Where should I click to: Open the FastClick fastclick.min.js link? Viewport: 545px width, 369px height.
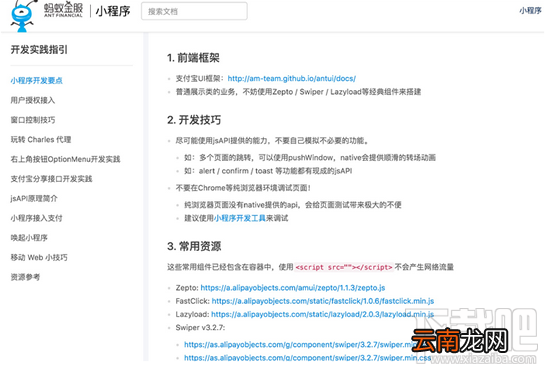coord(323,301)
